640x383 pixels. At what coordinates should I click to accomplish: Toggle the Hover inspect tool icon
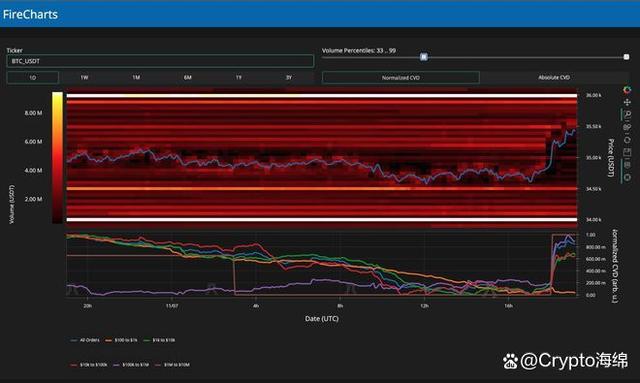coord(627,165)
